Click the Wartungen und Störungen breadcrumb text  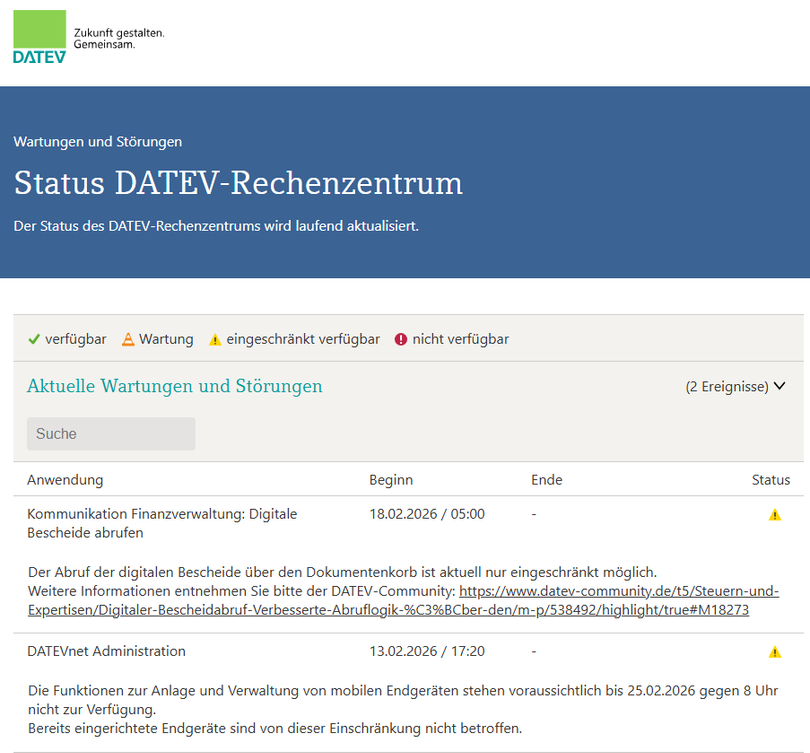tap(98, 142)
